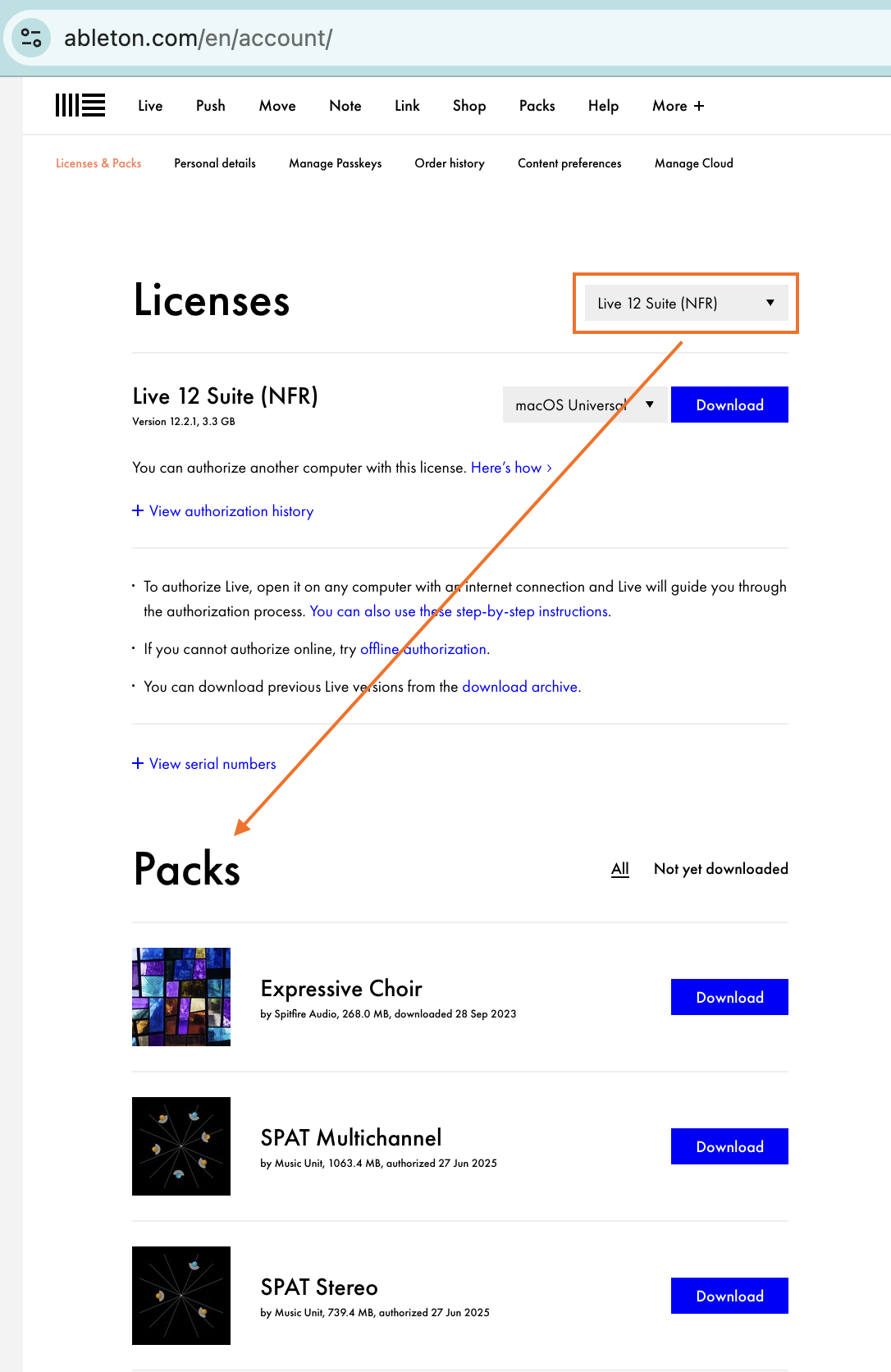Open the Packs navigation menu item
The image size is (891, 1372).
[537, 106]
